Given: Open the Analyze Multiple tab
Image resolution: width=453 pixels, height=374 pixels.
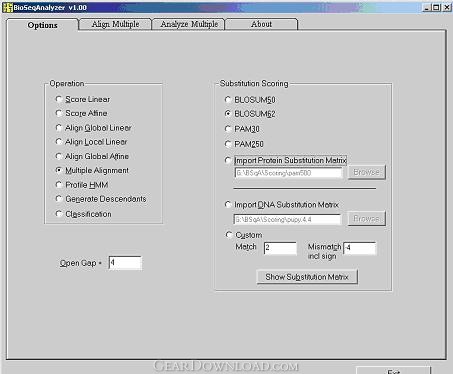Looking at the screenshot, I should 189,24.
